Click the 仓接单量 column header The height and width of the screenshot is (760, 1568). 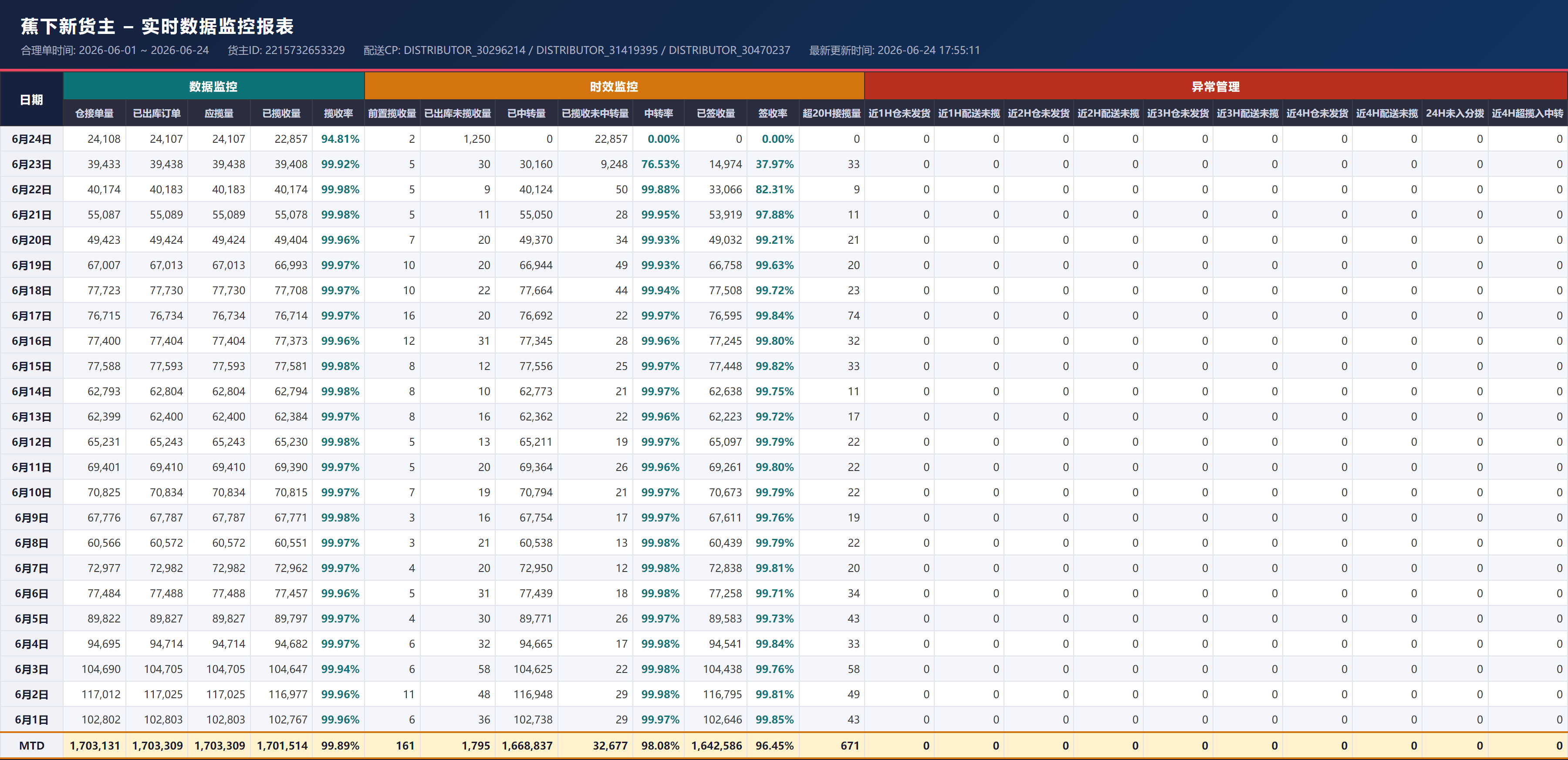pos(95,113)
